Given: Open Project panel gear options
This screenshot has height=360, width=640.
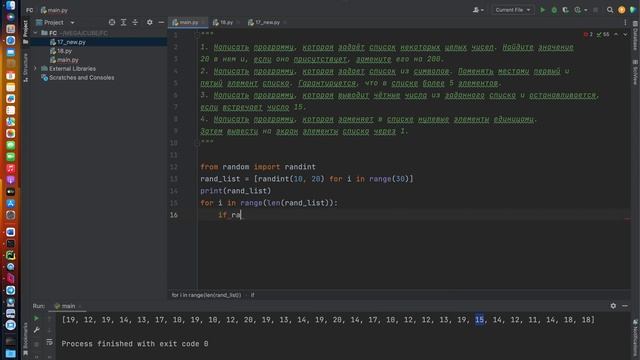Looking at the screenshot, I should (150, 22).
